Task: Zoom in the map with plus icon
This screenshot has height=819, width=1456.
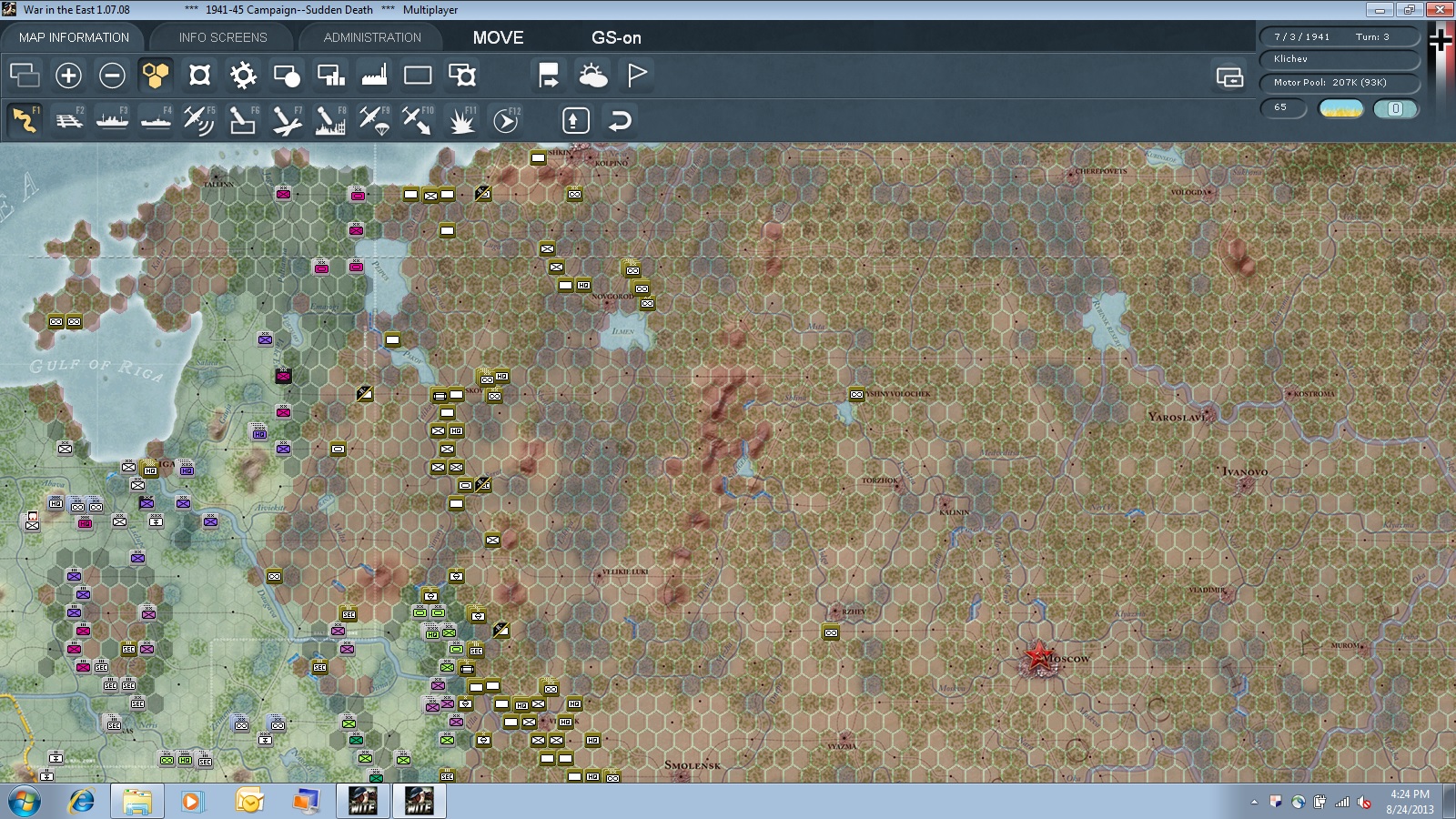Action: [x=68, y=76]
